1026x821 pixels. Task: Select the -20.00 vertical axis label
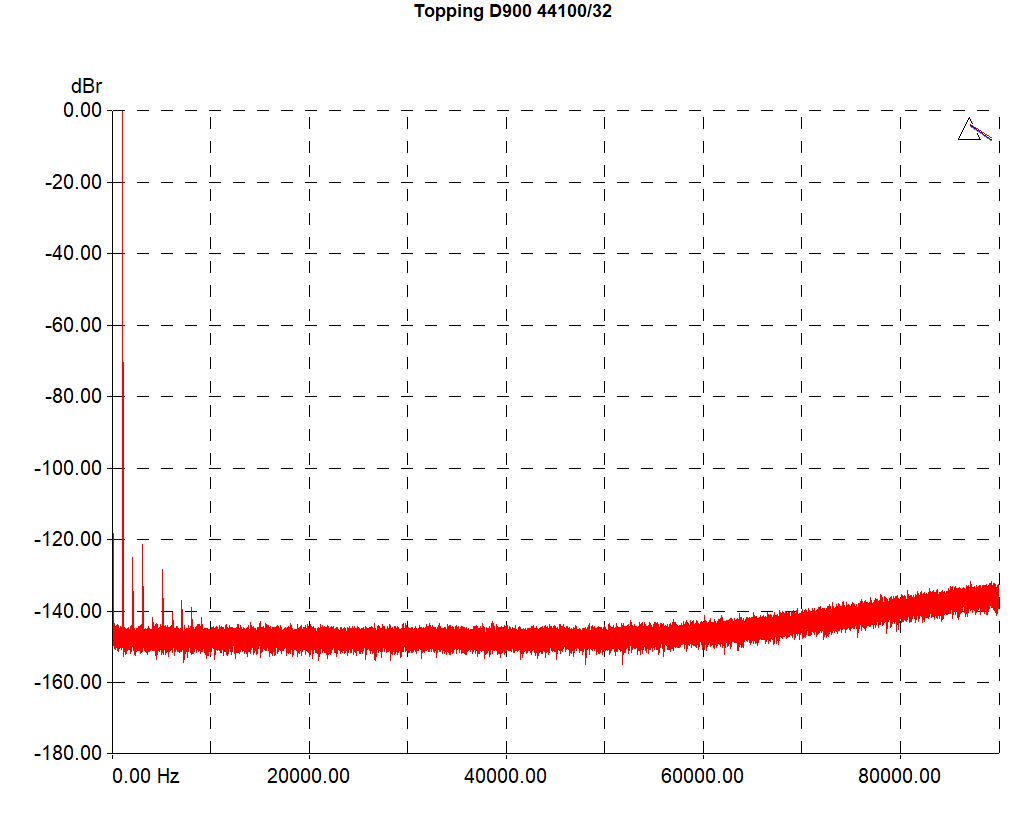(73, 182)
